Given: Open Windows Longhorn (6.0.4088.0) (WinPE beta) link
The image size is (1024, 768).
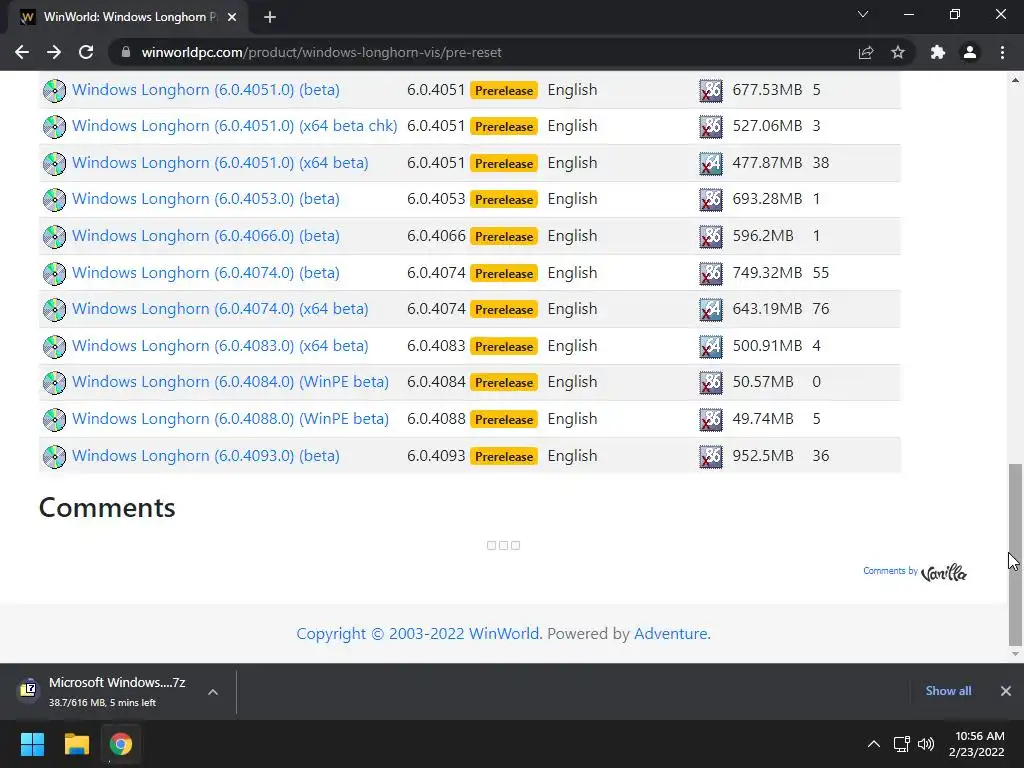Looking at the screenshot, I should tap(231, 419).
